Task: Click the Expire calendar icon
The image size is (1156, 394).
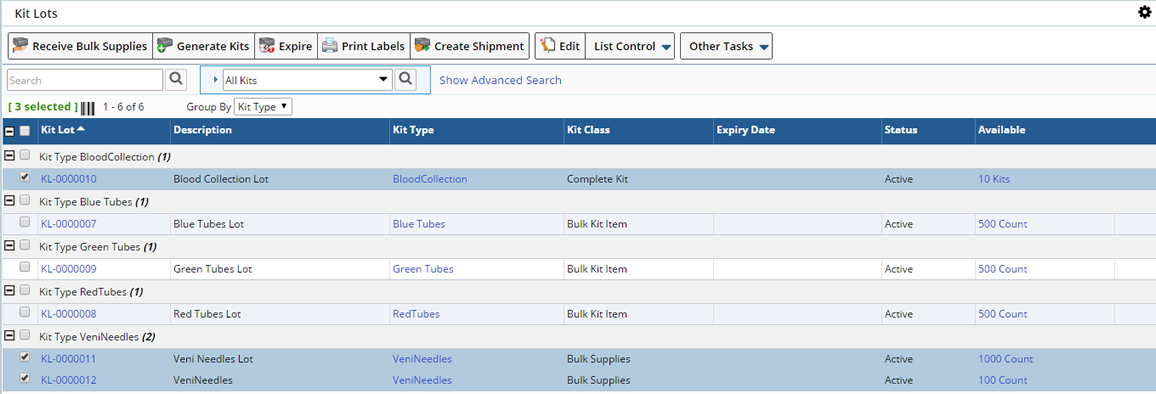Action: (267, 46)
